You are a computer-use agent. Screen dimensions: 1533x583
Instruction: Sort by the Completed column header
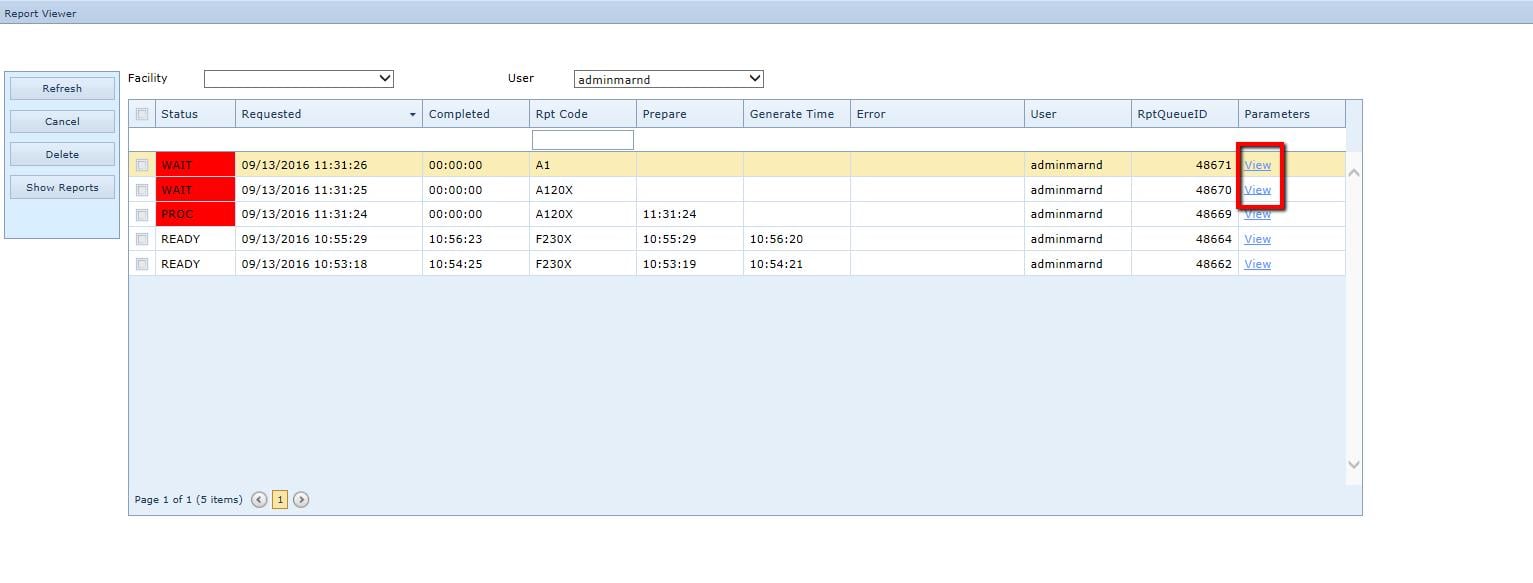click(476, 114)
